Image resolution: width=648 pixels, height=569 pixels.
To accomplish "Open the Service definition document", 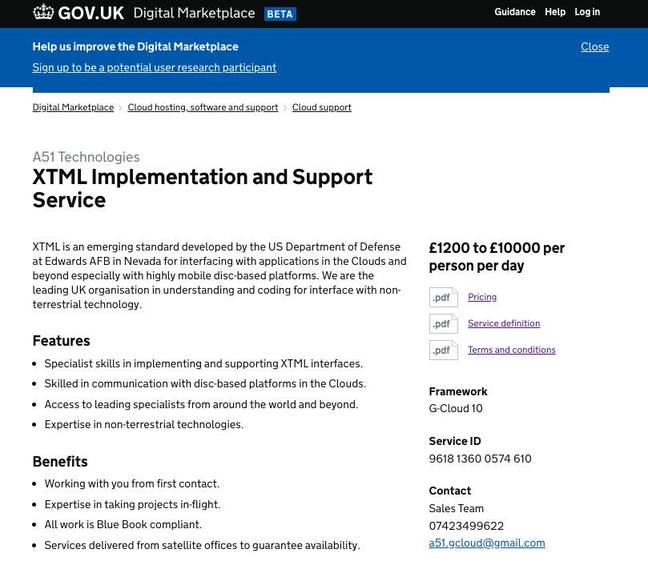I will pos(504,324).
